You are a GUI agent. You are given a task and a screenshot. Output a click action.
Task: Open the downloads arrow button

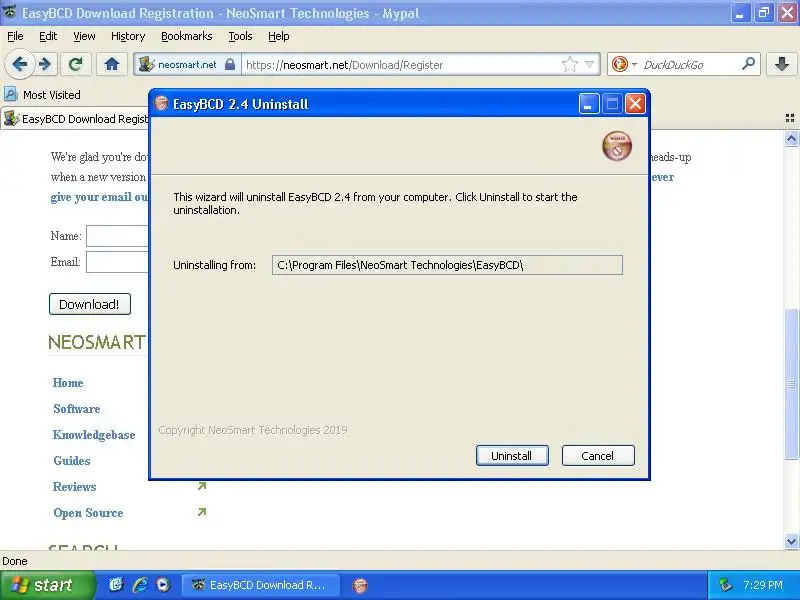click(781, 64)
